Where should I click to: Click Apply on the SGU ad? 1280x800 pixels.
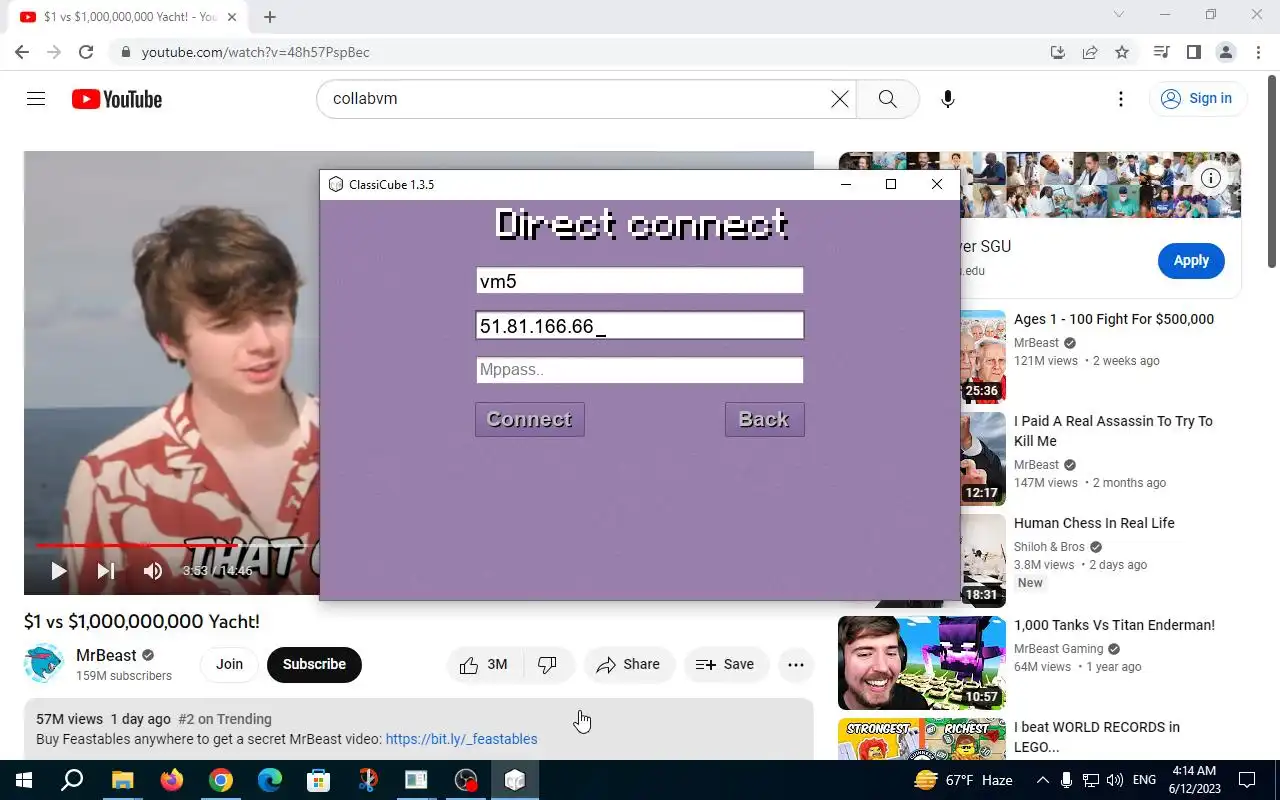point(1191,260)
